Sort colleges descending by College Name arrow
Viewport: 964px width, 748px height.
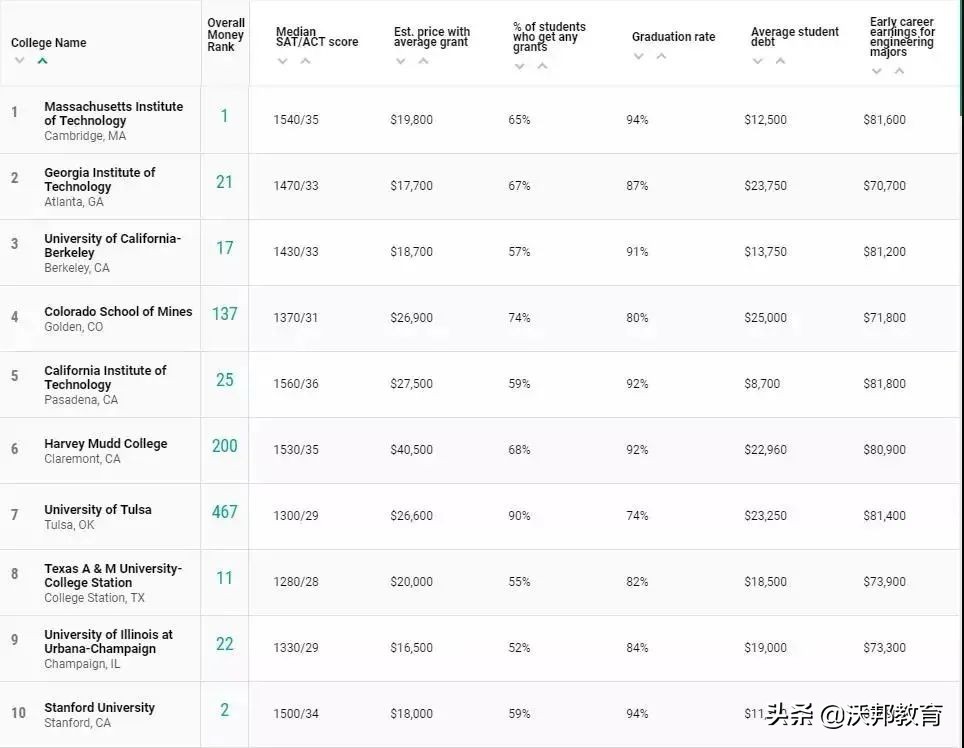coord(17,61)
